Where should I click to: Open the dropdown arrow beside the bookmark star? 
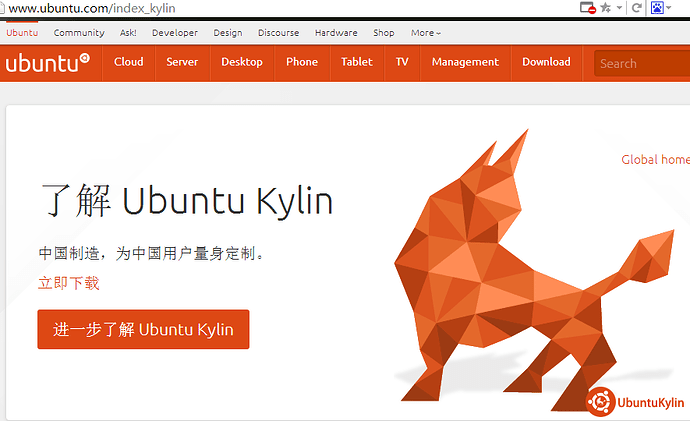[x=619, y=7]
